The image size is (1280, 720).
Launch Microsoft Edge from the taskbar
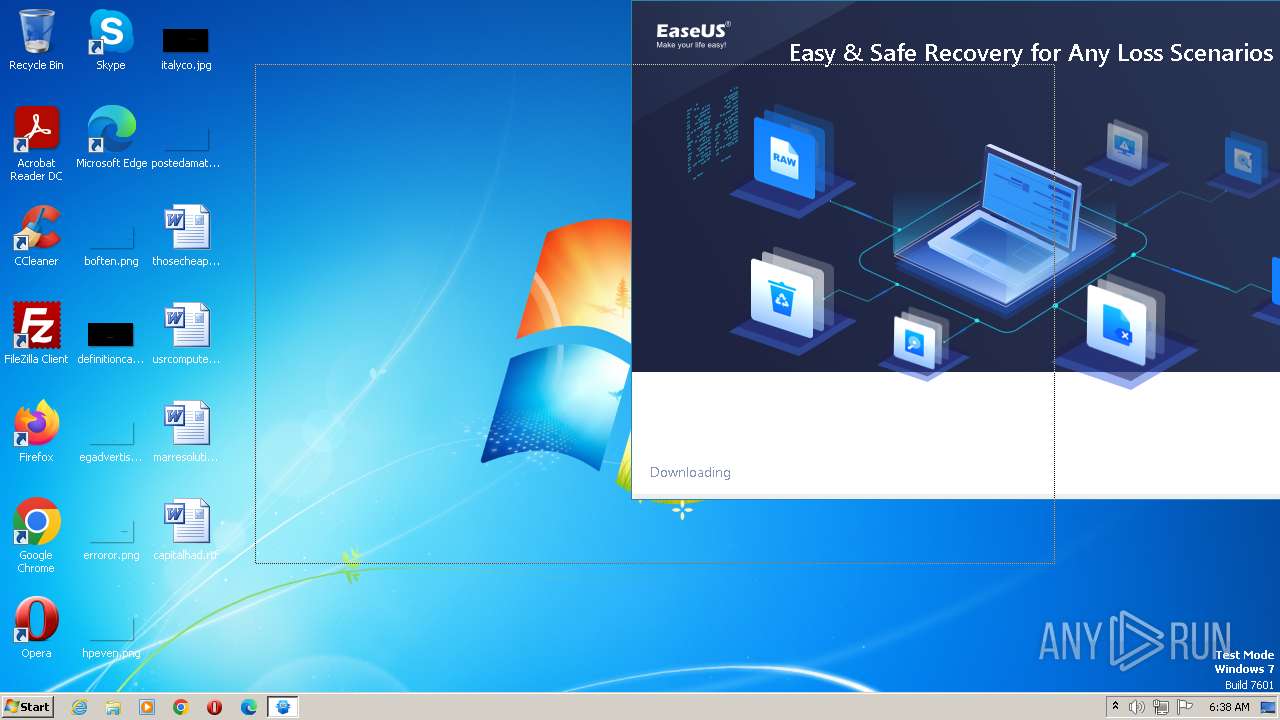[x=249, y=707]
